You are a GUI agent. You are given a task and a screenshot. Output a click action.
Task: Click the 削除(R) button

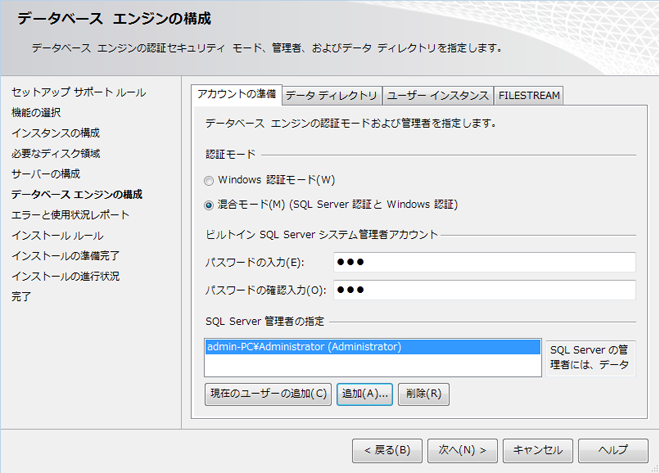[x=424, y=394]
